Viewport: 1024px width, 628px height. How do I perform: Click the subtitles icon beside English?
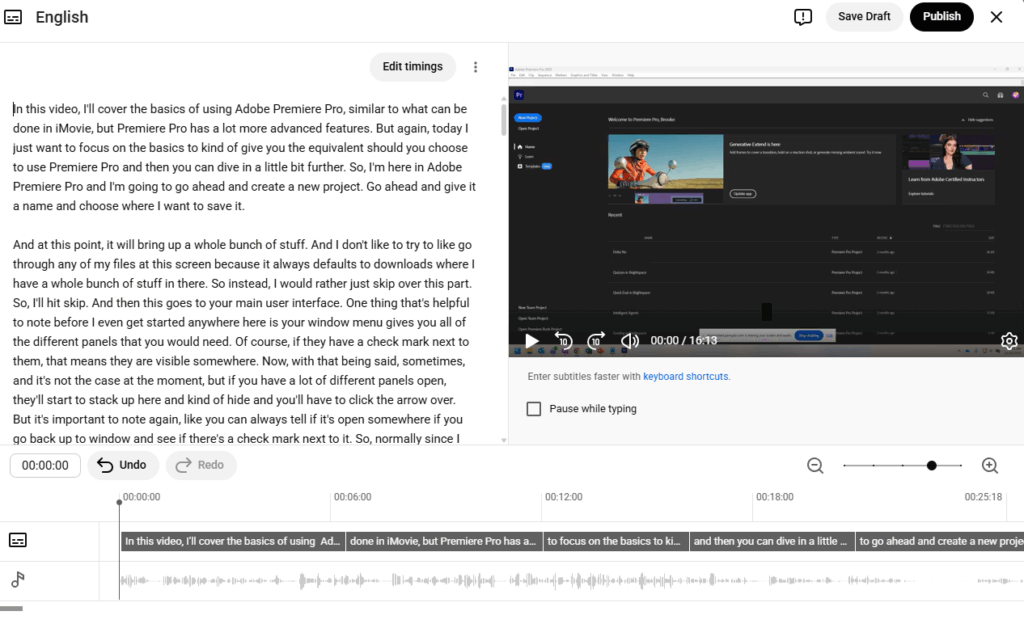pos(13,17)
